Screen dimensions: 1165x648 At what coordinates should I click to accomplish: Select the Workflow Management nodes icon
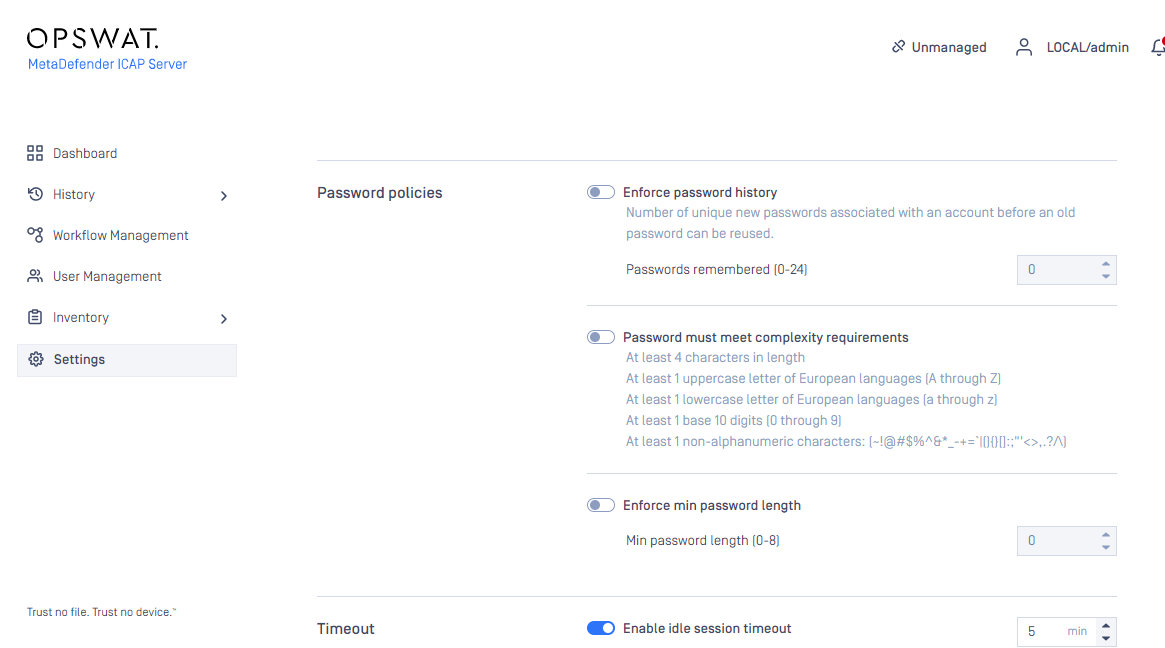pos(35,235)
